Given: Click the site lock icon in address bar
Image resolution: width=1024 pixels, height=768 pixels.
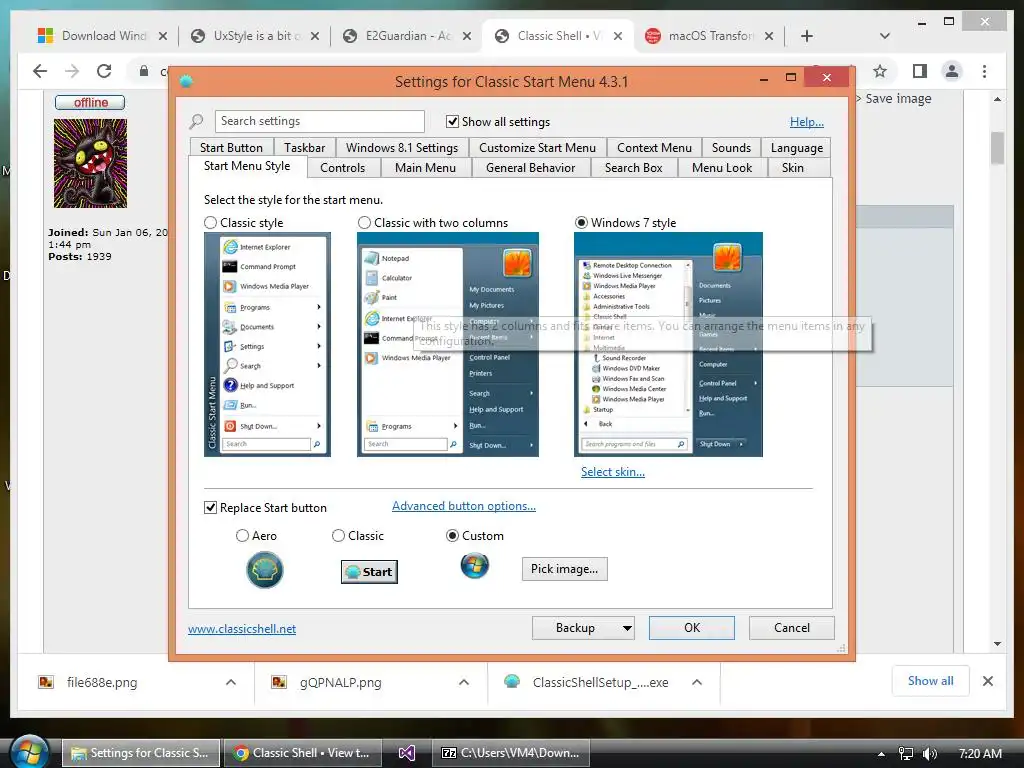Looking at the screenshot, I should click(x=144, y=71).
